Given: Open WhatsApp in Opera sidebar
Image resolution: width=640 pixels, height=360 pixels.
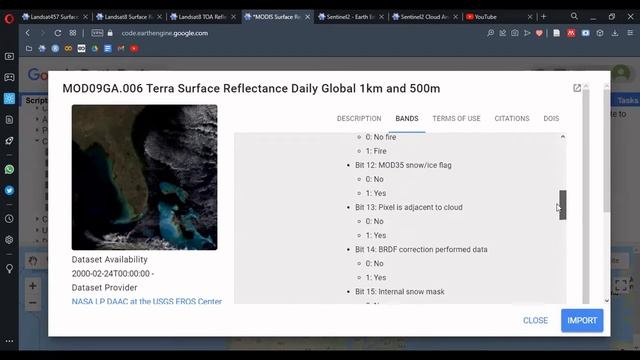Looking at the screenshot, I should coord(9,169).
